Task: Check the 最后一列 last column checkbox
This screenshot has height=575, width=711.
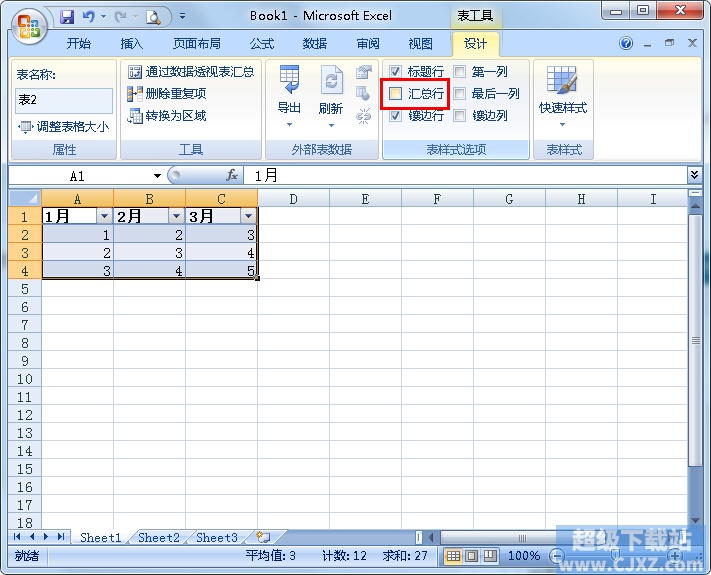Action: [460, 94]
